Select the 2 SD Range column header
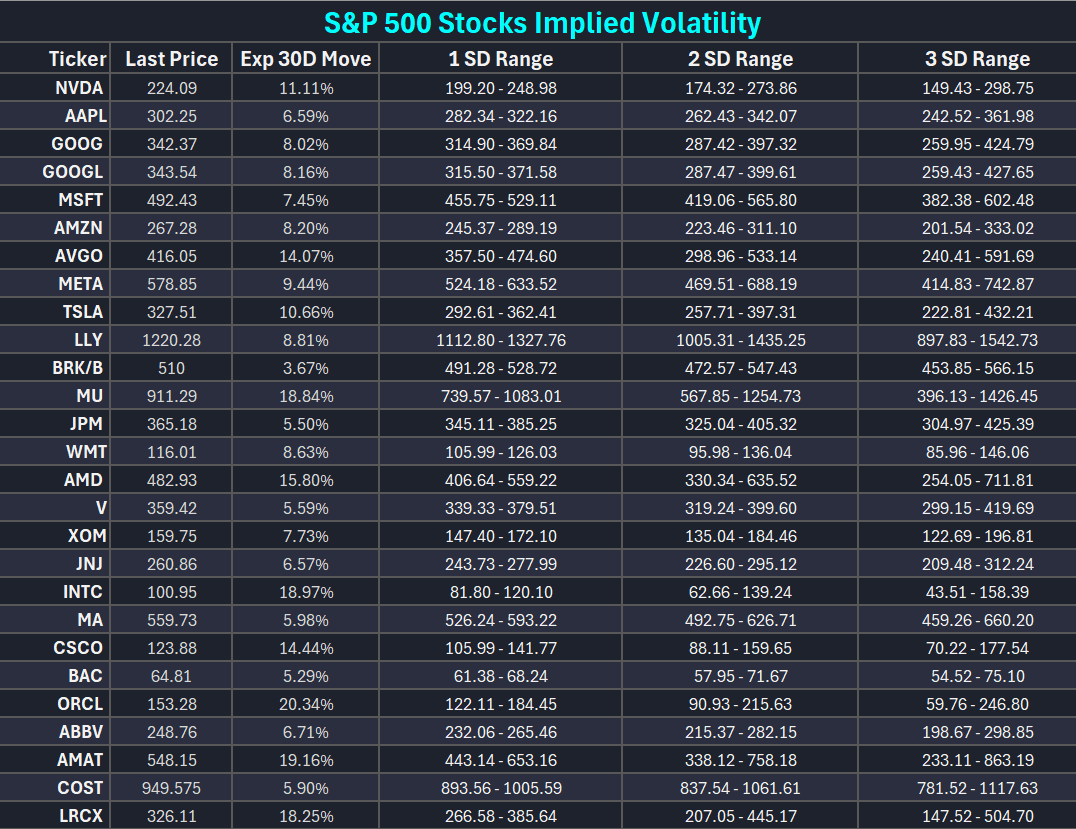Screen dimensions: 1076x829 pyautogui.click(x=740, y=59)
